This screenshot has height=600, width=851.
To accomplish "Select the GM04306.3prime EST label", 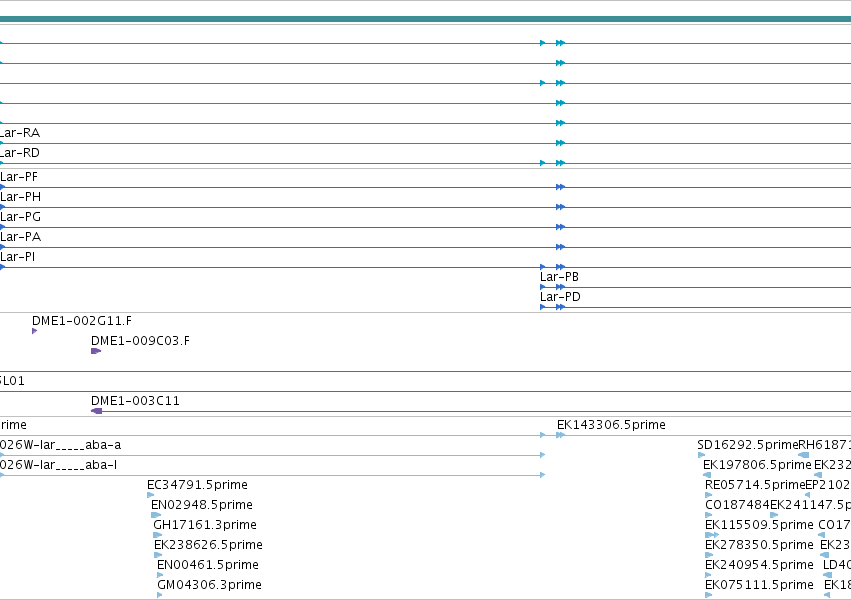I will (209, 585).
